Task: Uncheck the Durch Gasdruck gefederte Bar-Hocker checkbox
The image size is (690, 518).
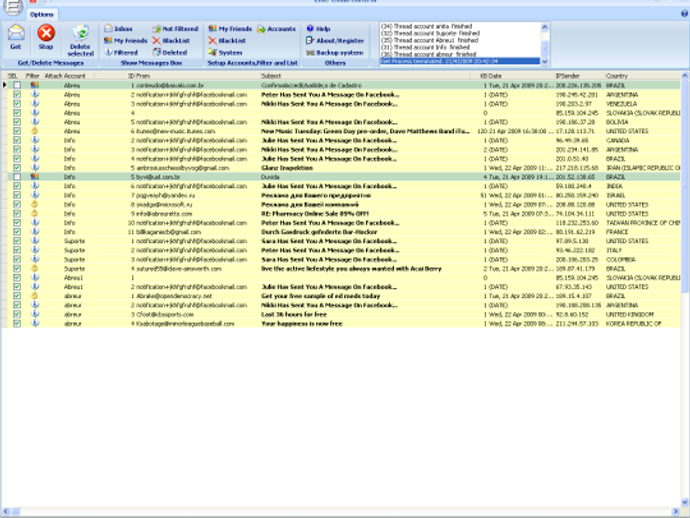Action: (17, 232)
